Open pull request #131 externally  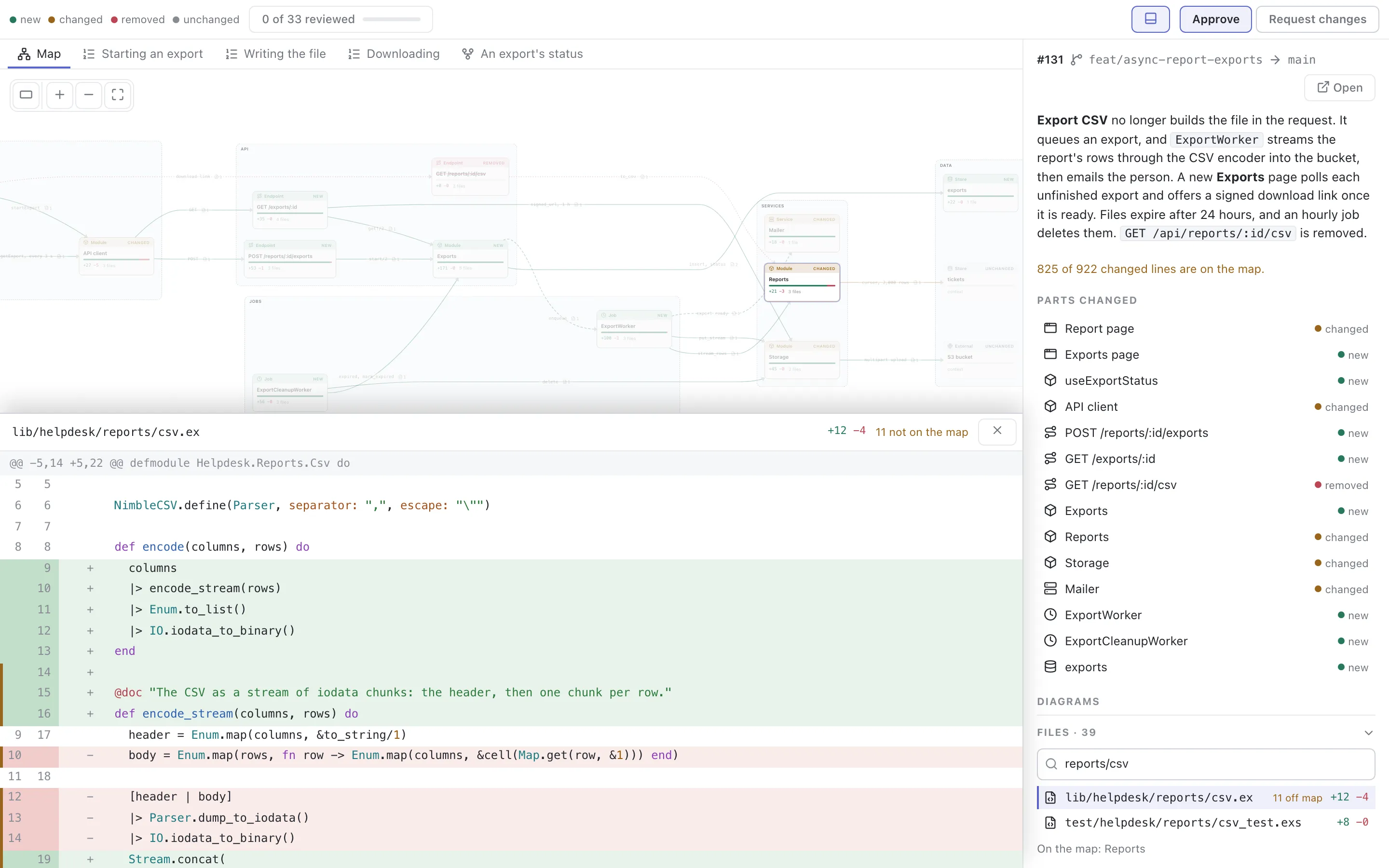1339,88
